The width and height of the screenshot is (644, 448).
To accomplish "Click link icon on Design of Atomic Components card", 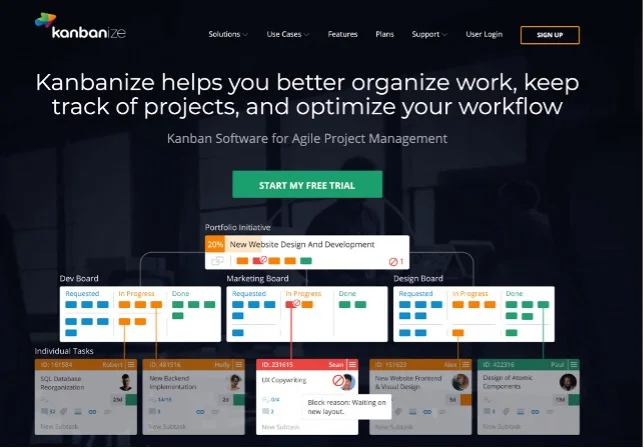I will [535, 411].
